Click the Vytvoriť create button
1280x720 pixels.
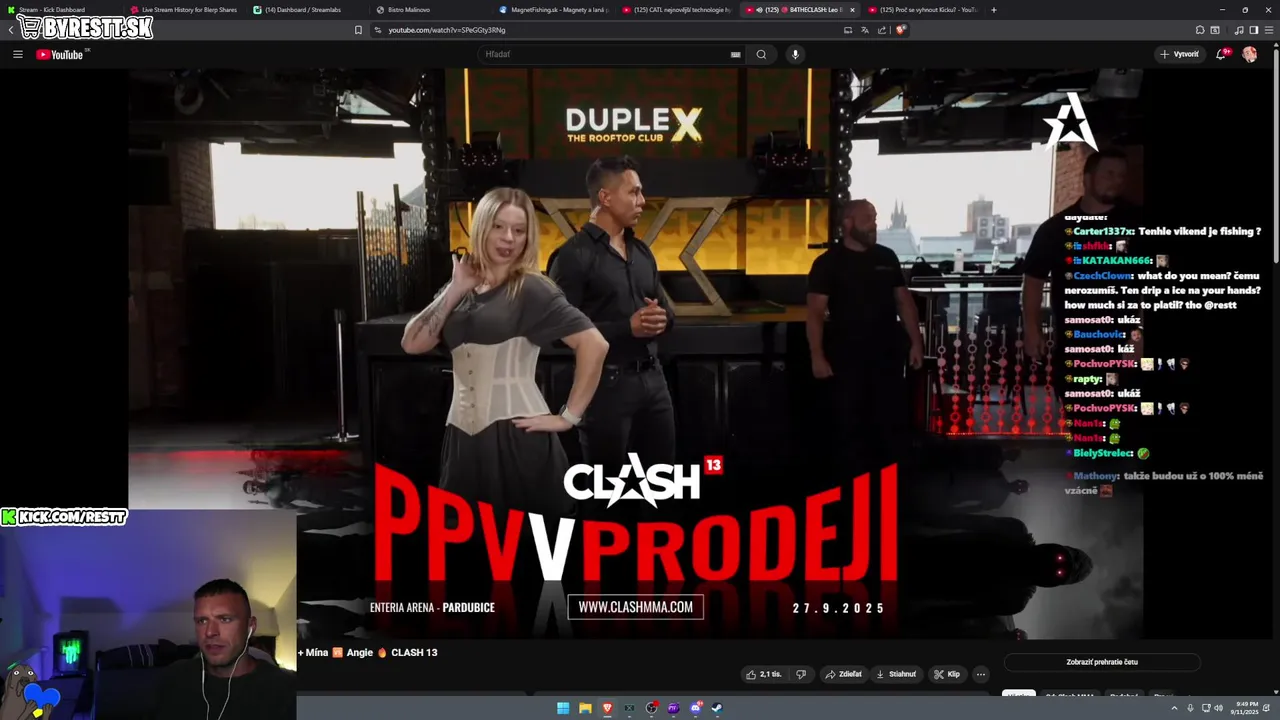click(1179, 54)
